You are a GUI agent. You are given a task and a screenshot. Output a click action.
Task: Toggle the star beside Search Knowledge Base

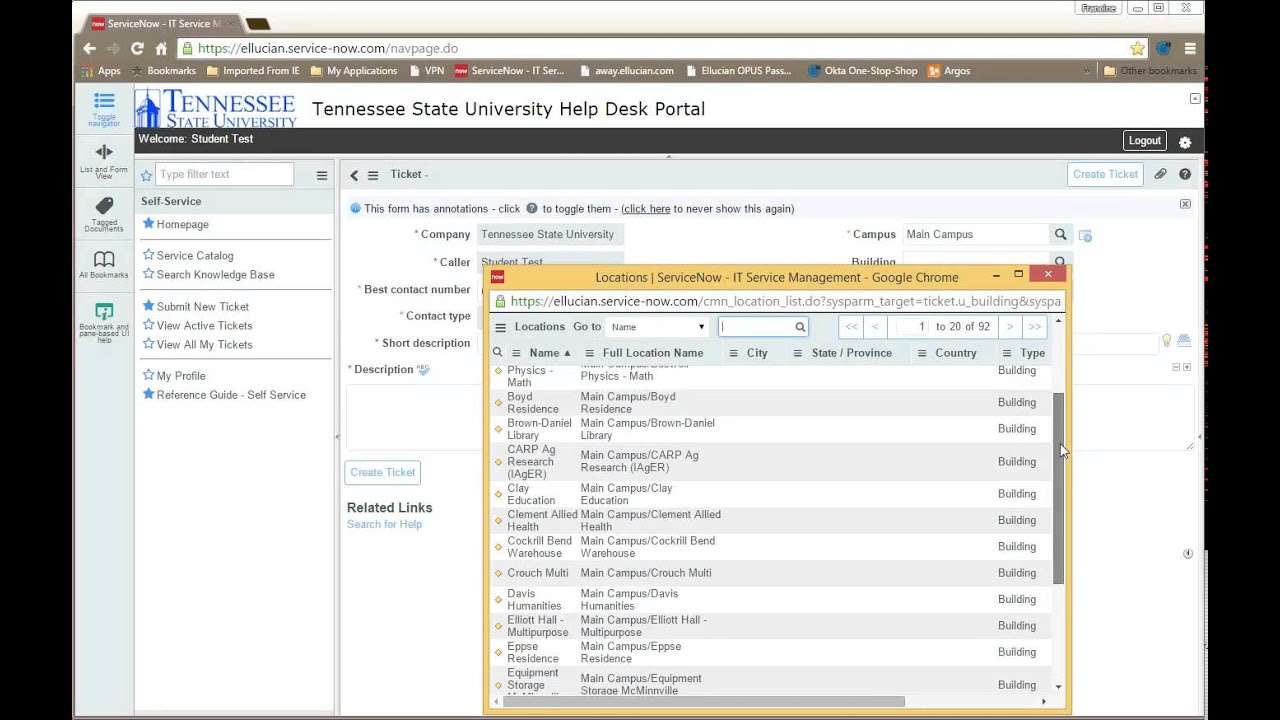point(148,274)
